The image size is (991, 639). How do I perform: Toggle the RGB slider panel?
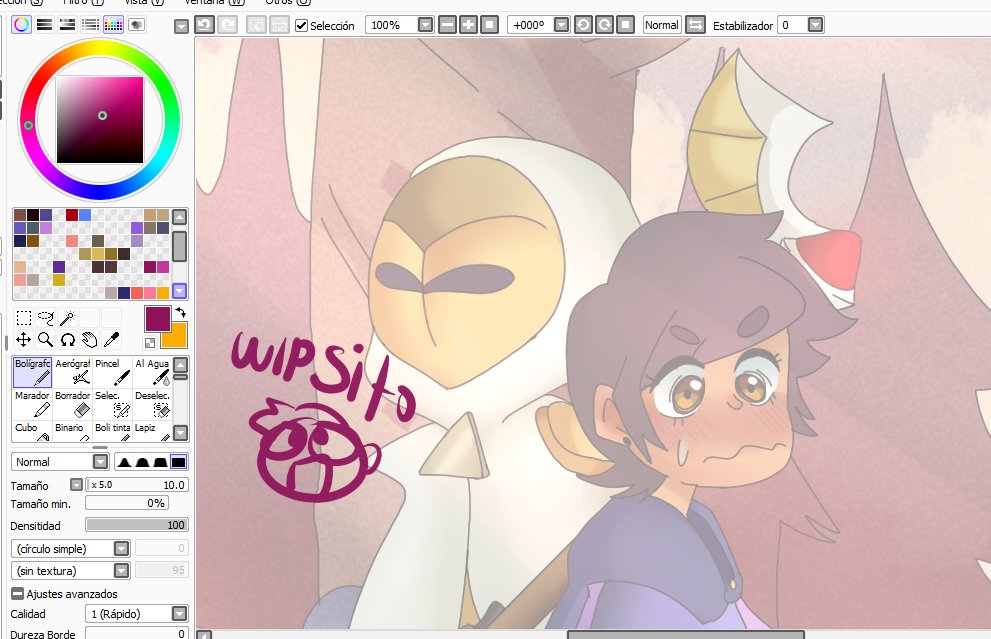click(x=44, y=25)
